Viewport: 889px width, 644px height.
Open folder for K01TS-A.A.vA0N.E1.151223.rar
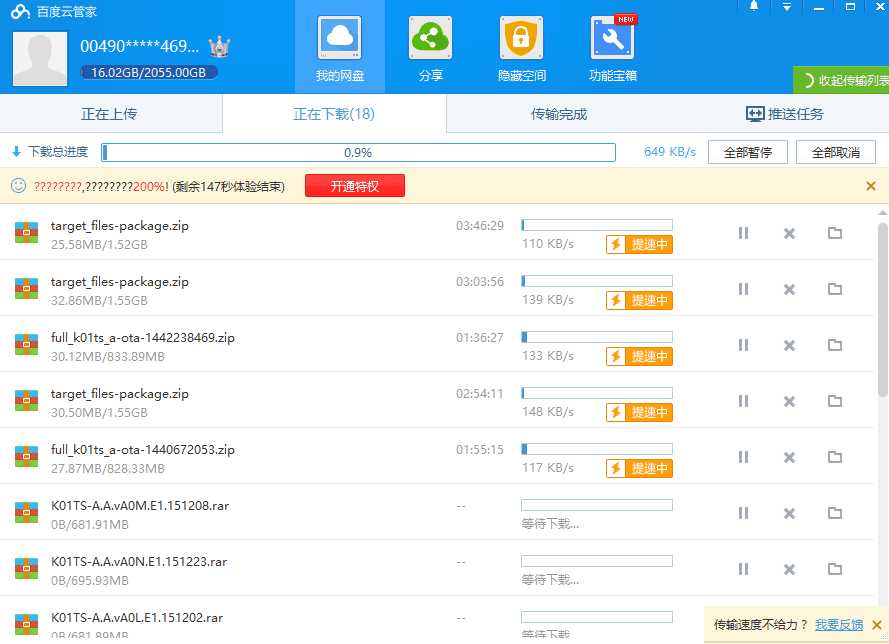[835, 569]
